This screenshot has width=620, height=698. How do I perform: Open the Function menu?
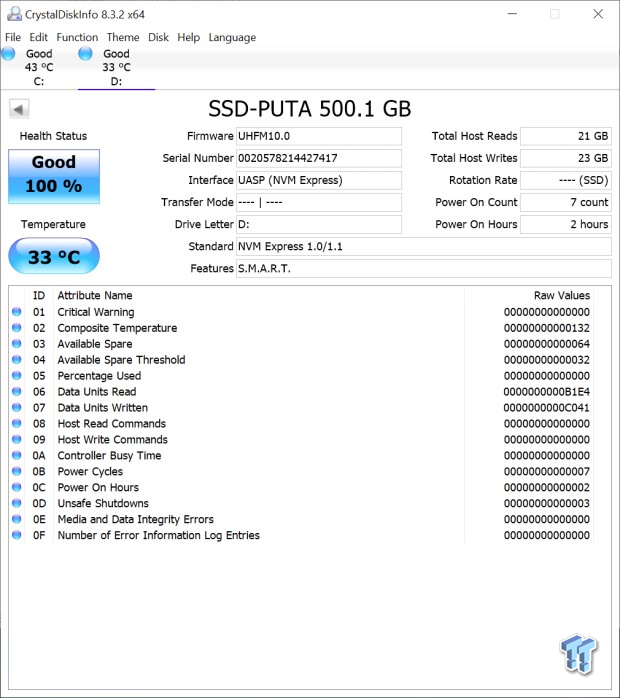tap(77, 37)
